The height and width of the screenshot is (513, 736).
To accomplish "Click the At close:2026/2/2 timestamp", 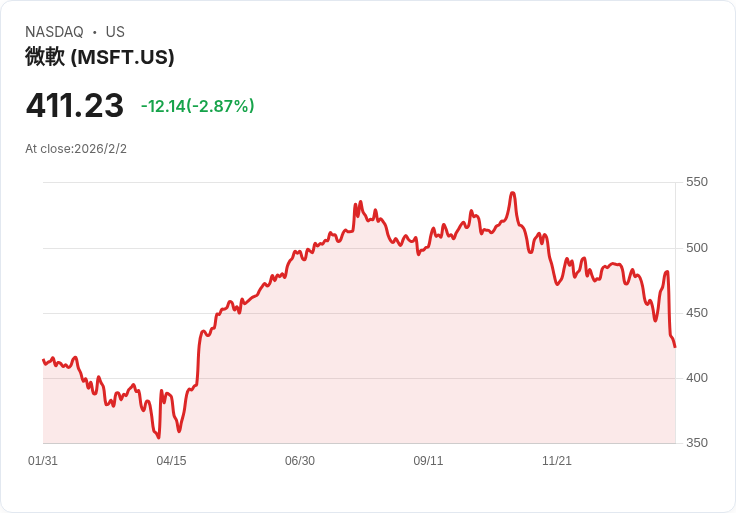I will tap(76, 149).
